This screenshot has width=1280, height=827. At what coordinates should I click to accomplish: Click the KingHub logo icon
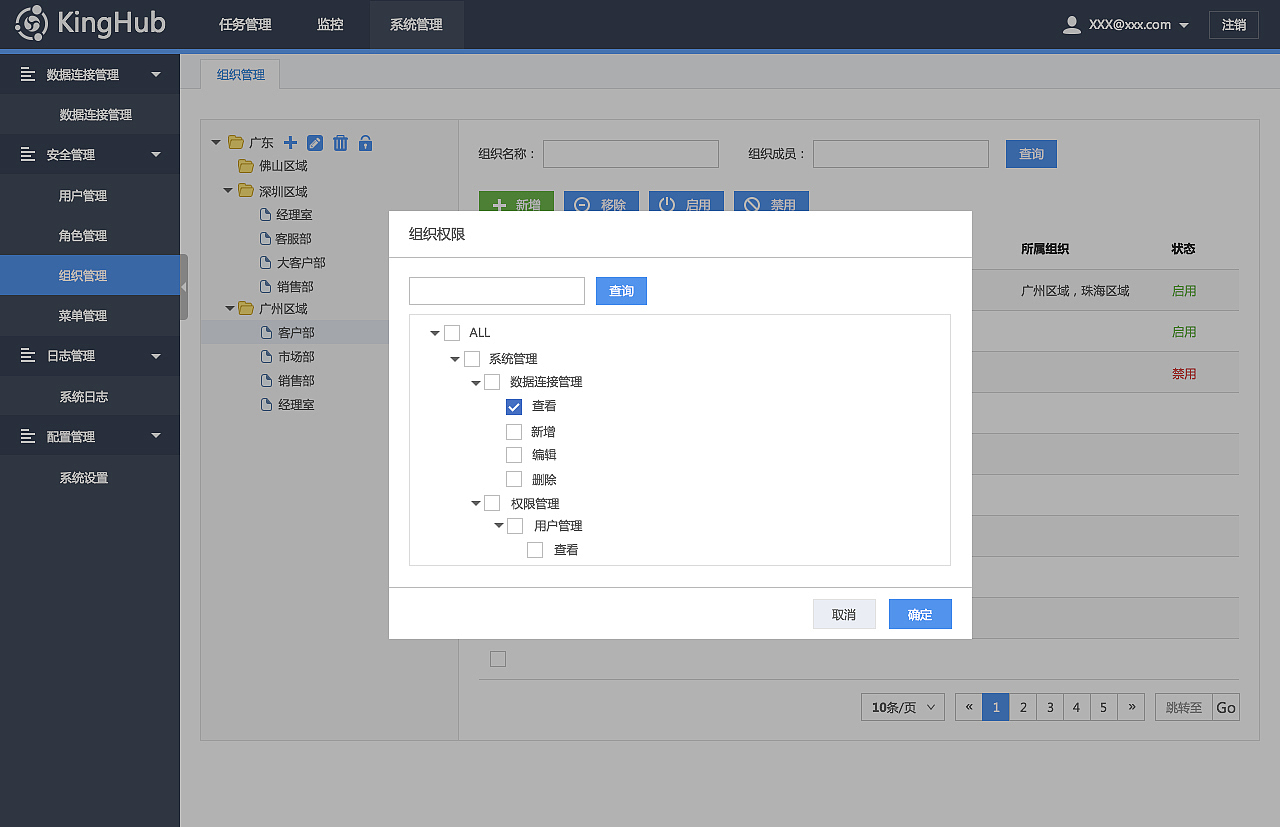(x=31, y=24)
